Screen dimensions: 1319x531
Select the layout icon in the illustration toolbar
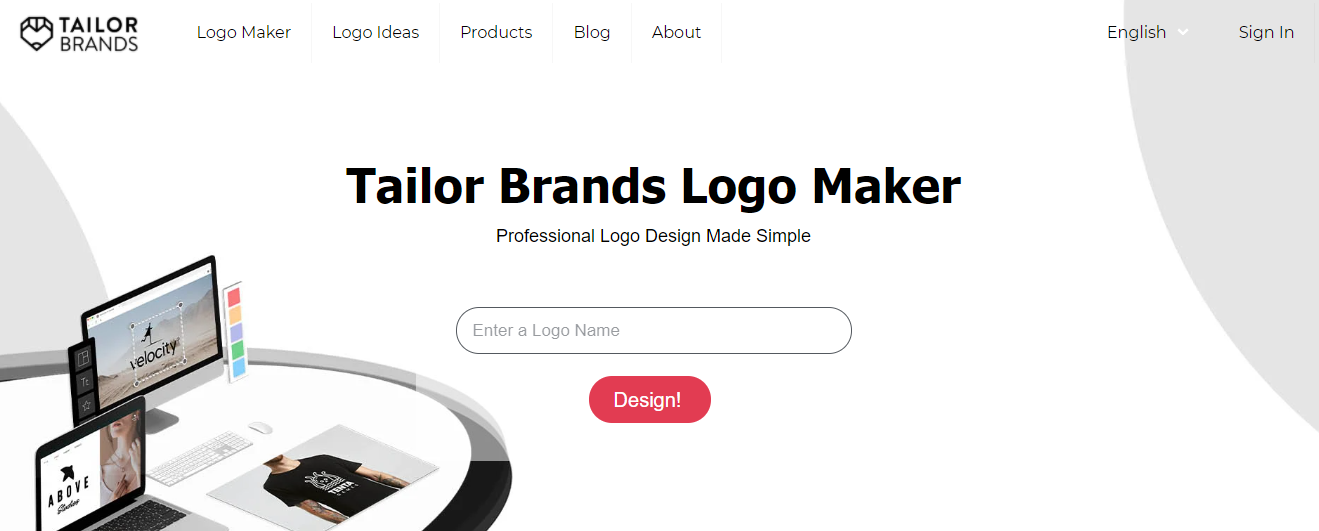84,357
